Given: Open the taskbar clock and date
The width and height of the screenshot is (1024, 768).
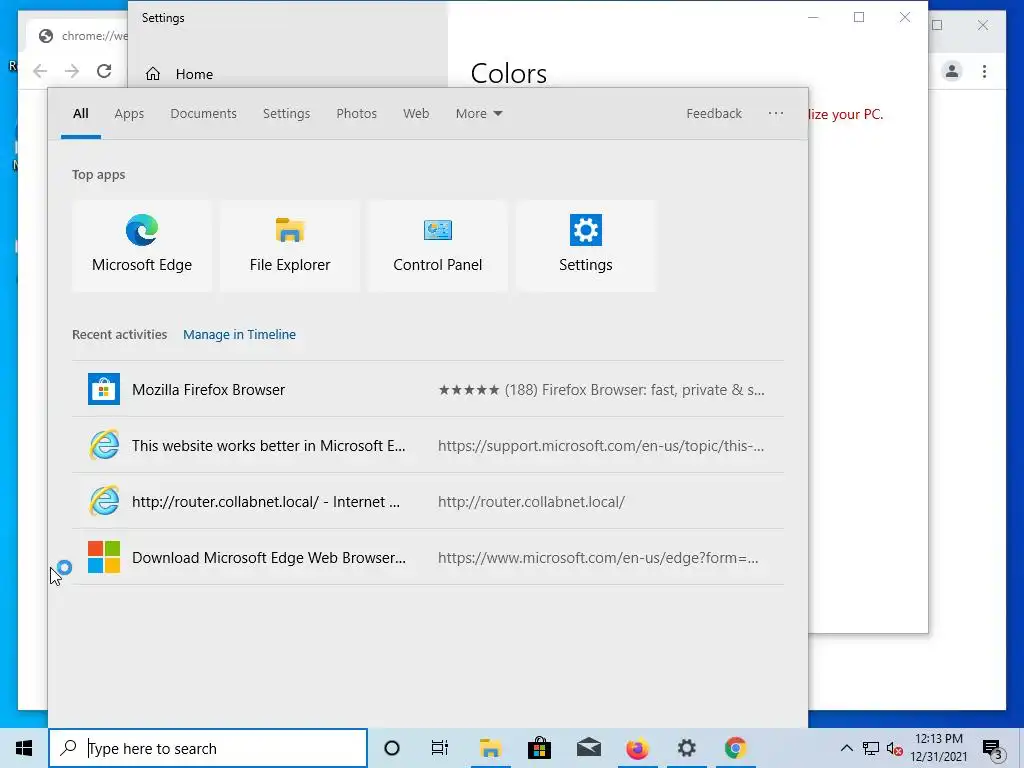Looking at the screenshot, I should tap(938, 748).
